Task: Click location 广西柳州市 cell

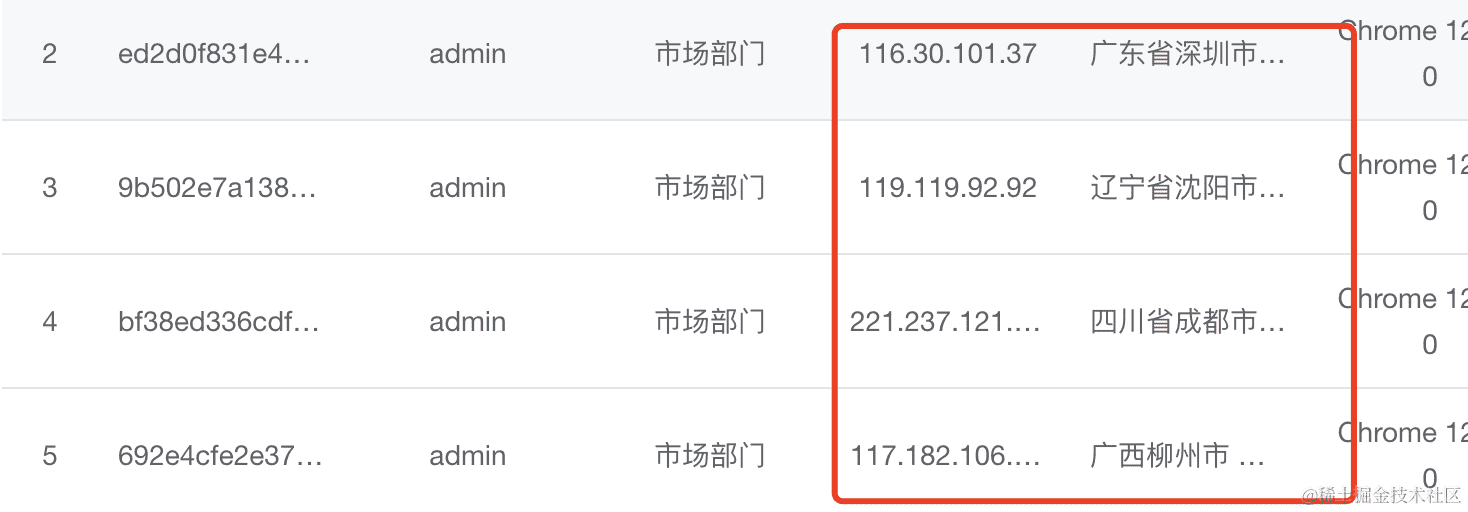Action: click(x=1177, y=456)
